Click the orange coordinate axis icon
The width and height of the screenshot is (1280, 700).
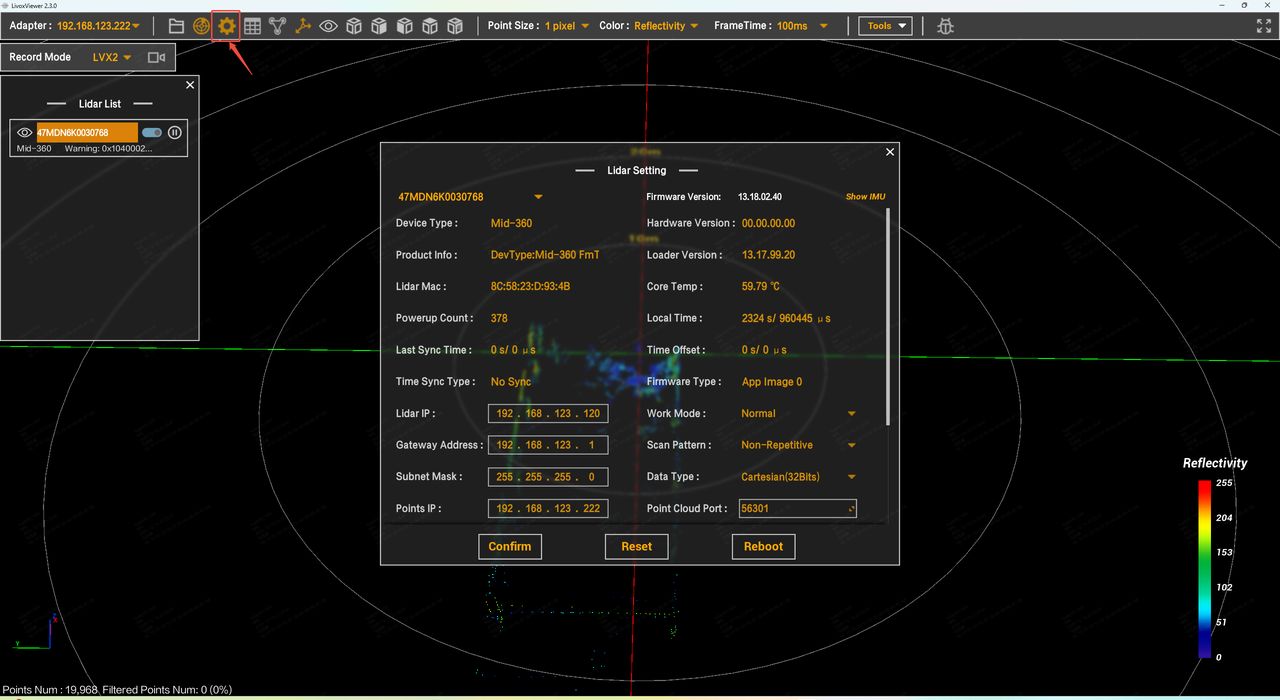[303, 26]
